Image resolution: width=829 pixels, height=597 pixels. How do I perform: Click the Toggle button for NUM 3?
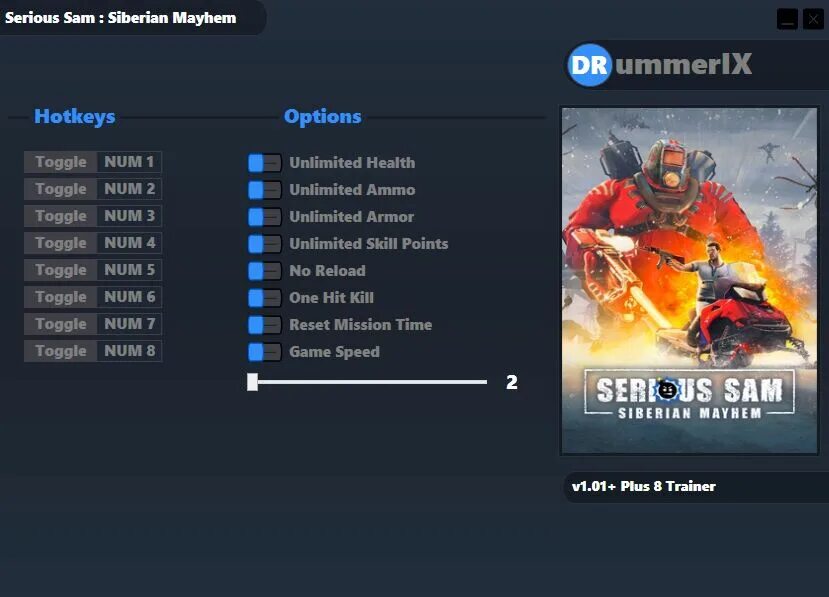pyautogui.click(x=60, y=216)
